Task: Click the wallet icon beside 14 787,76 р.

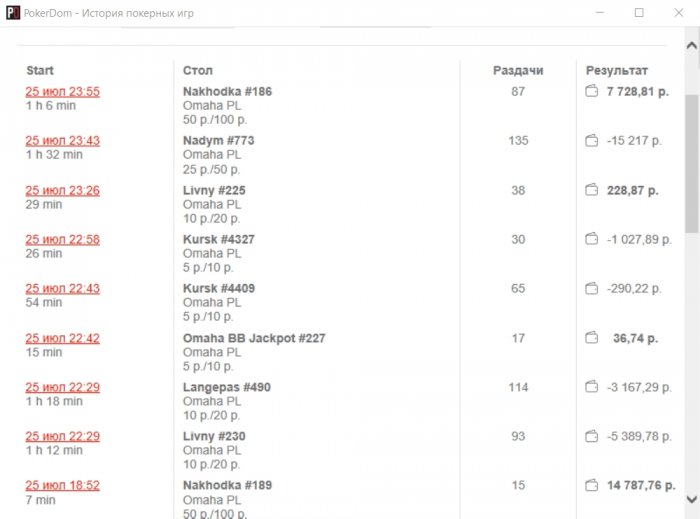Action: tap(592, 485)
